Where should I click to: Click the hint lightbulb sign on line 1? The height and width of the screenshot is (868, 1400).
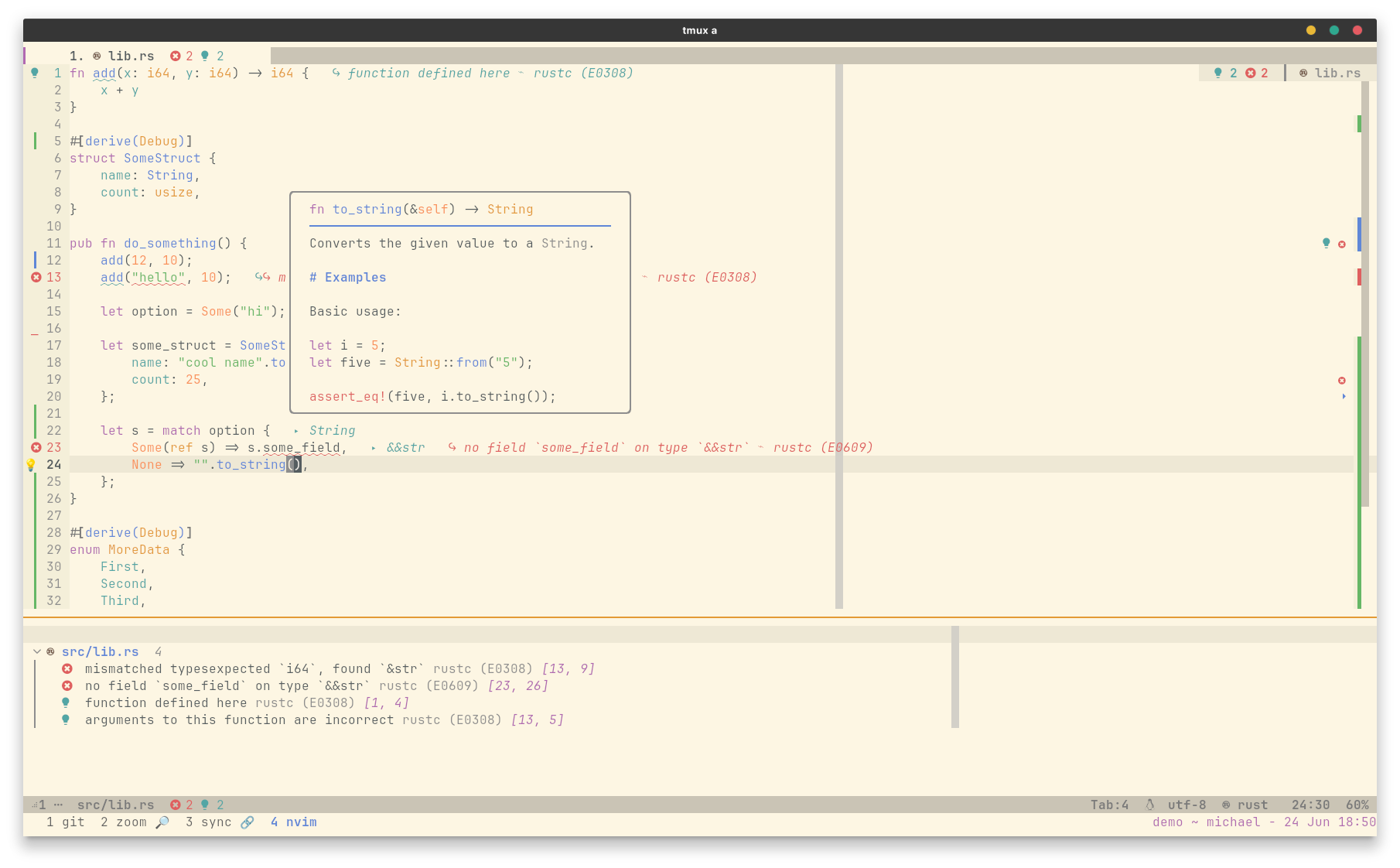[x=35, y=73]
